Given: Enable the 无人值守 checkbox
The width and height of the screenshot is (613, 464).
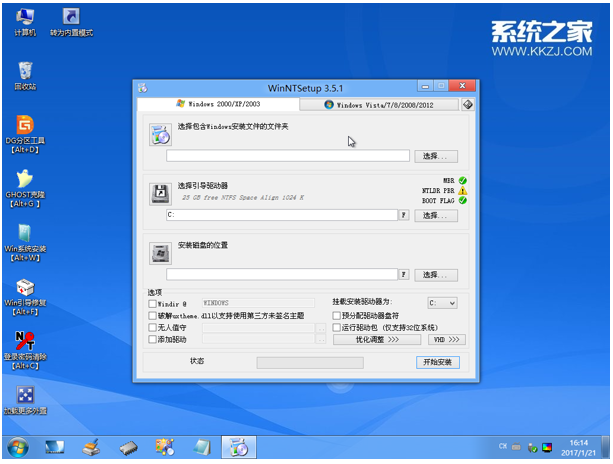Looking at the screenshot, I should point(152,328).
